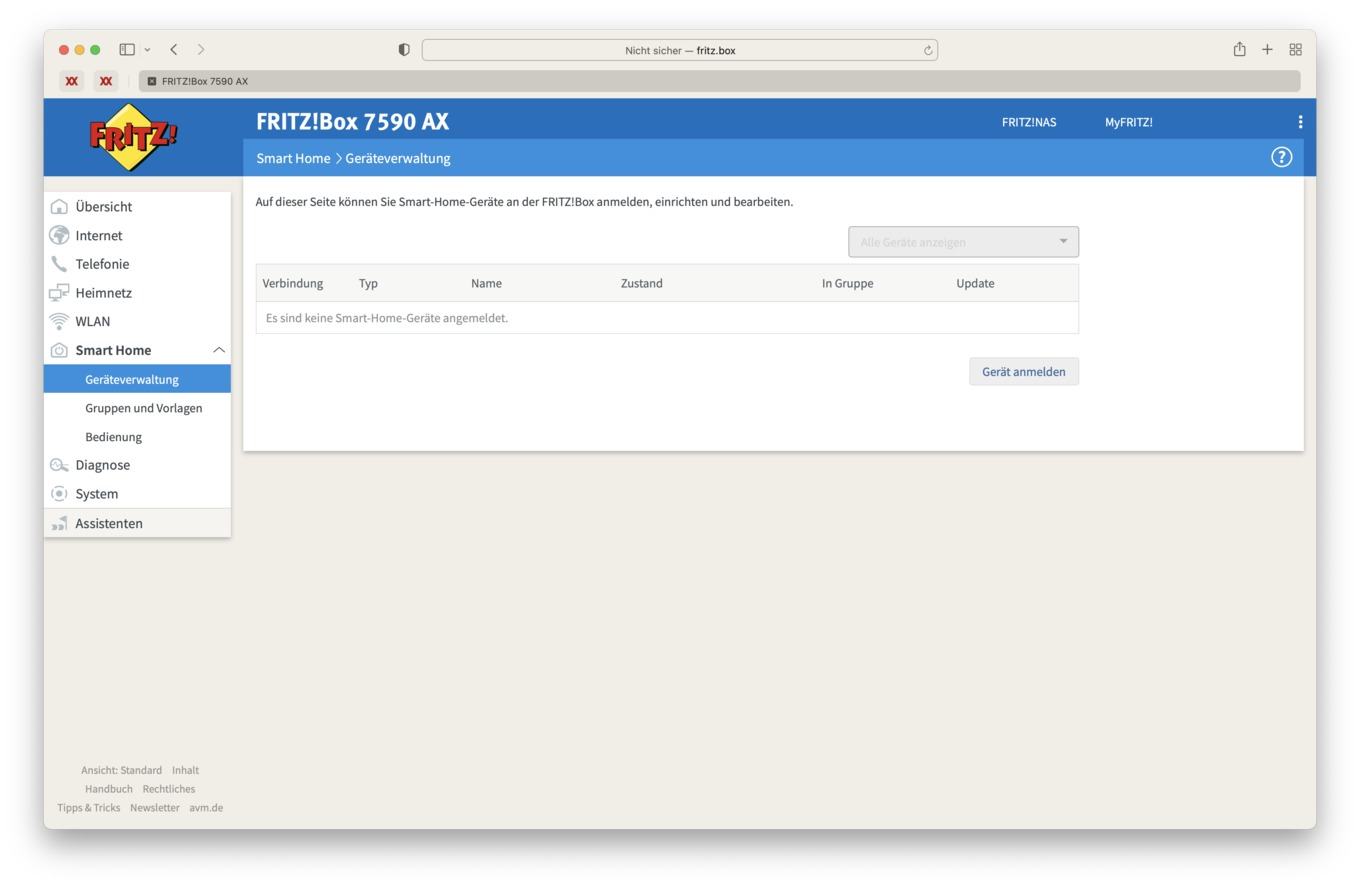Click the Telefonie handset icon
The height and width of the screenshot is (887, 1360).
pyautogui.click(x=59, y=264)
